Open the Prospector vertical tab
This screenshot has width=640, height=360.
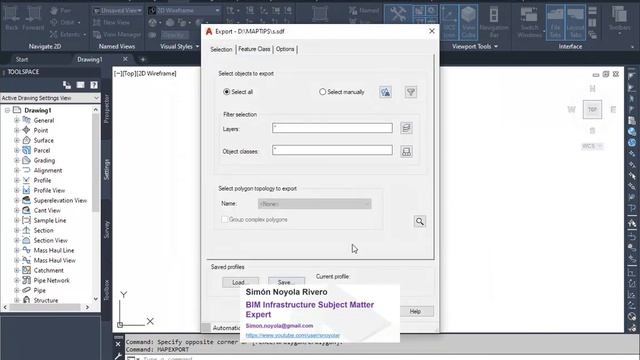coord(107,109)
